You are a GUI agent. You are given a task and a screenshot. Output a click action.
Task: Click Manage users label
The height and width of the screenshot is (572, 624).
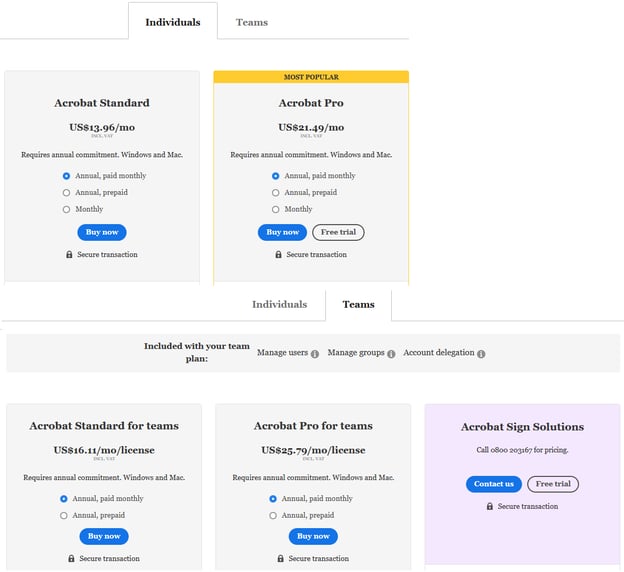[x=282, y=353]
